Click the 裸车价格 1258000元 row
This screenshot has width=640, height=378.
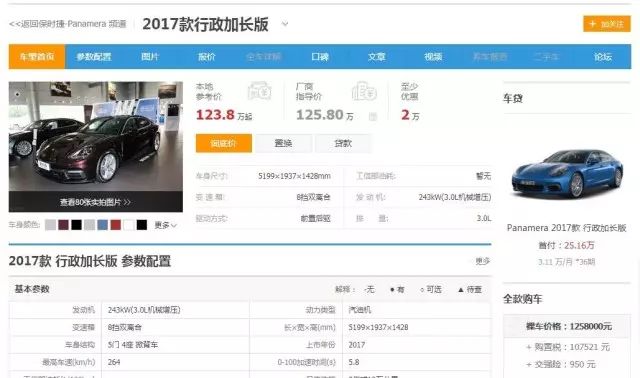(x=567, y=326)
